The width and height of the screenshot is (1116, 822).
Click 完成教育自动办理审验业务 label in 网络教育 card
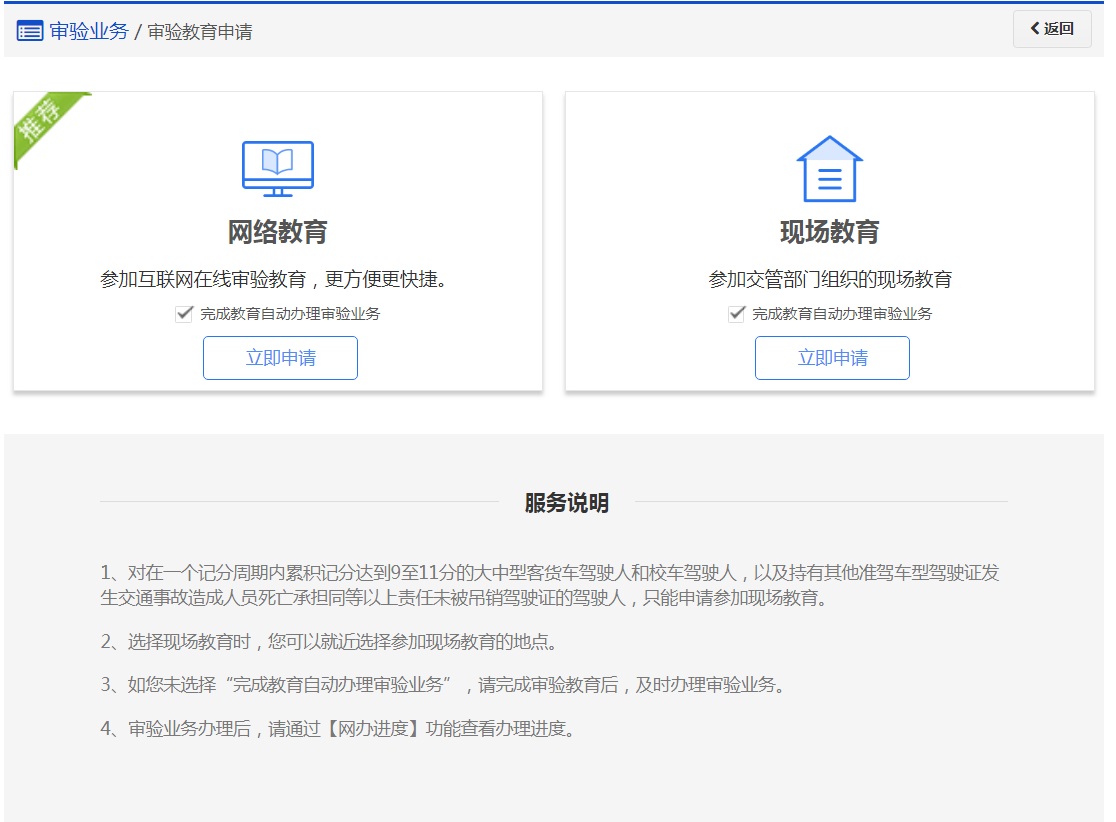click(290, 314)
